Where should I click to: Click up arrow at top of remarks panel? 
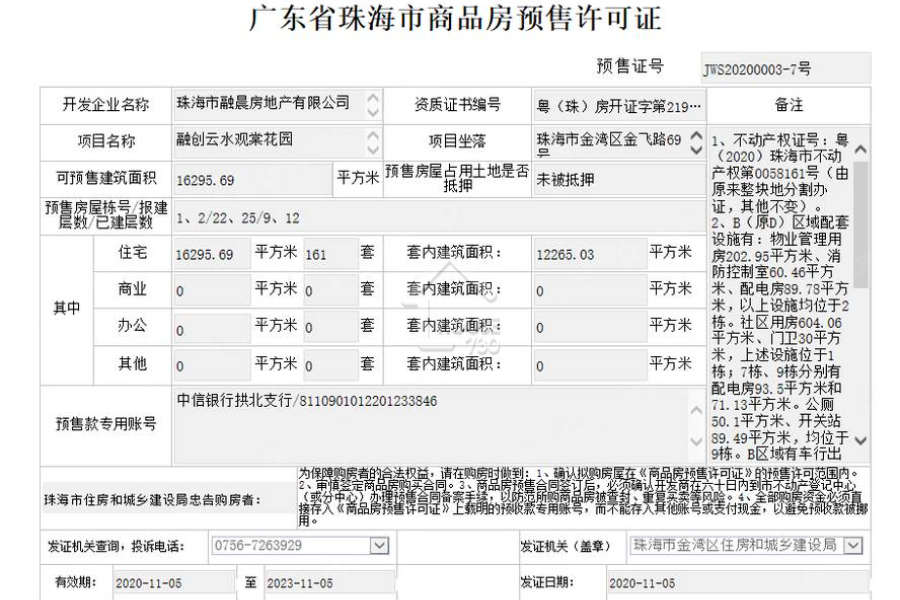coord(860,150)
